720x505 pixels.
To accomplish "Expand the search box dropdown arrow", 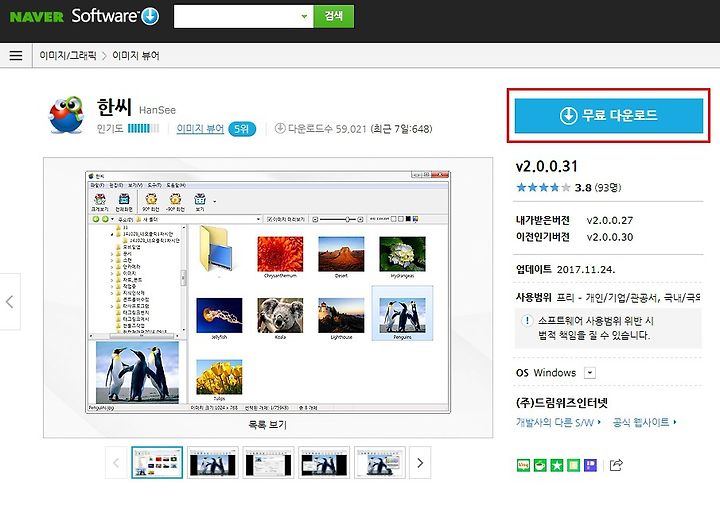I will coord(304,17).
